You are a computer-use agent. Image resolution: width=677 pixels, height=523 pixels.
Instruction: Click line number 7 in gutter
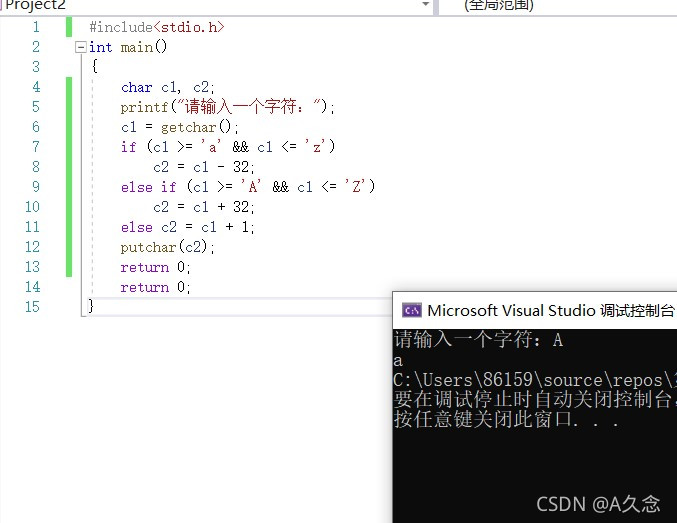coord(36,147)
